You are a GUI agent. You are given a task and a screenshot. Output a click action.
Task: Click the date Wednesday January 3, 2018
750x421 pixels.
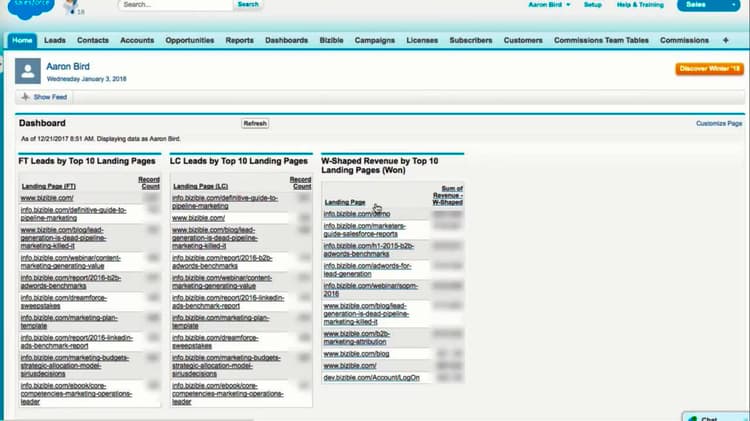coord(87,79)
